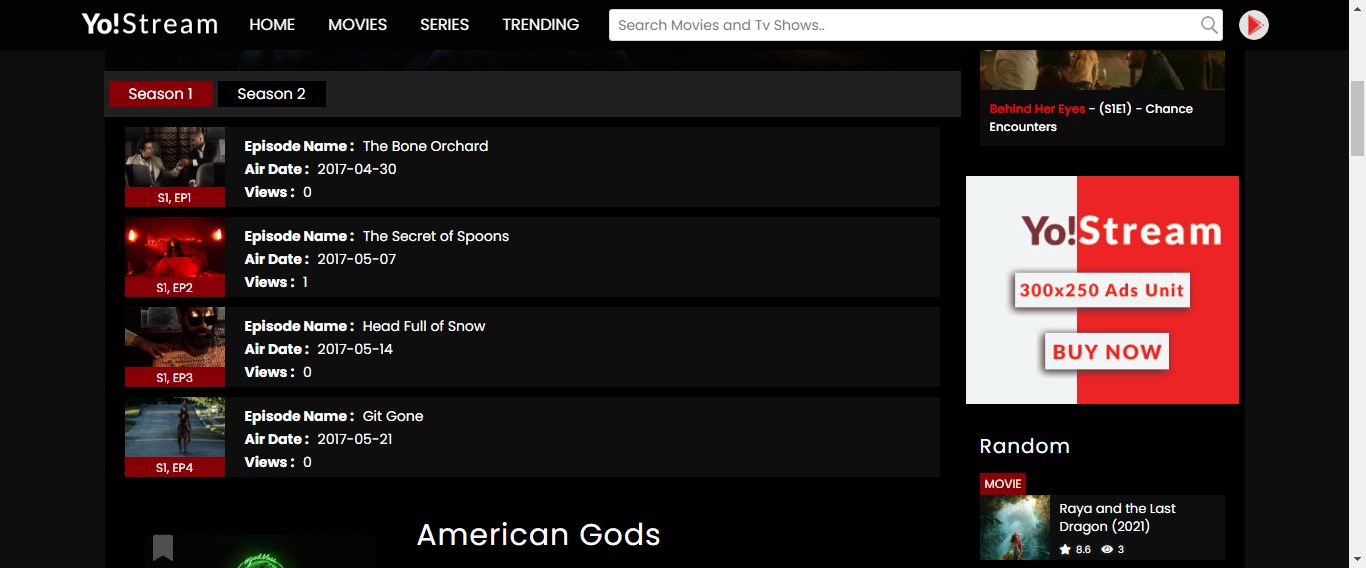Image resolution: width=1366 pixels, height=568 pixels.
Task: Click the S1, EP2 red label
Action: (175, 288)
